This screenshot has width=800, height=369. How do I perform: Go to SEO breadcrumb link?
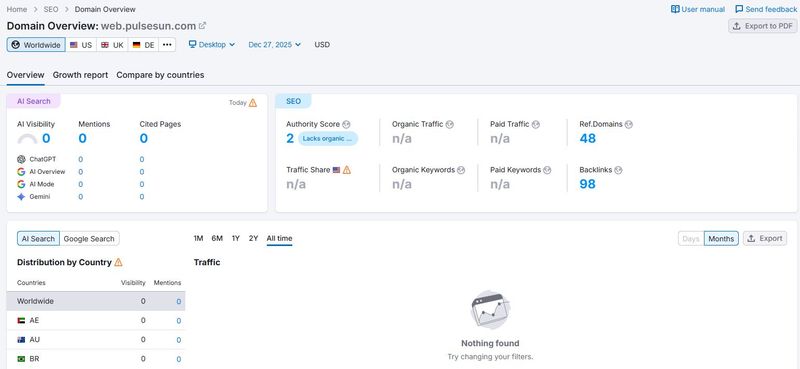tap(51, 9)
